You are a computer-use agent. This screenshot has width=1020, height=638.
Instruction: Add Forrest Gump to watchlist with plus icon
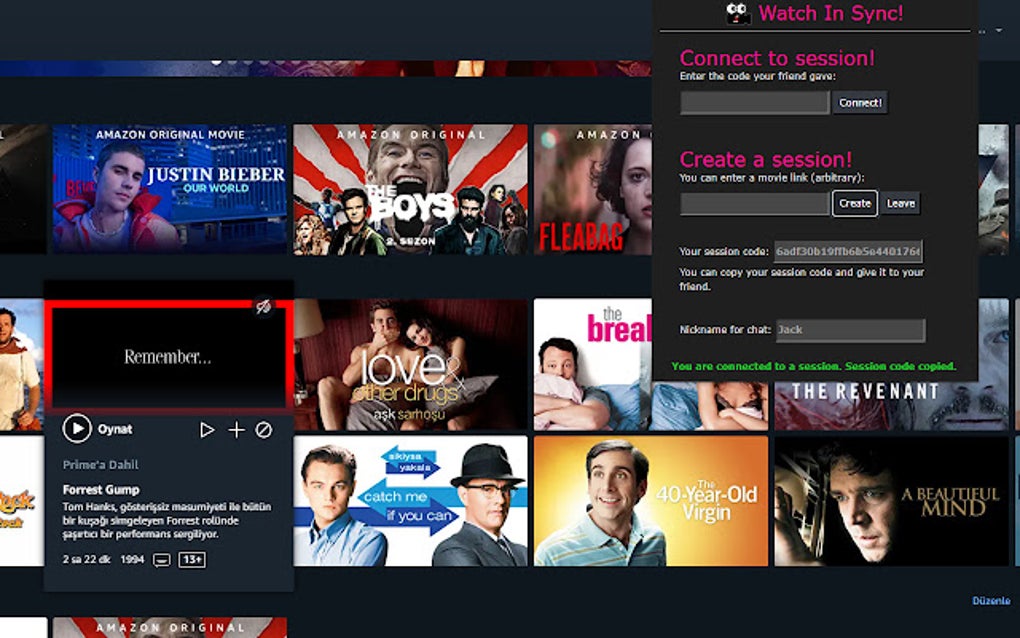pos(236,428)
